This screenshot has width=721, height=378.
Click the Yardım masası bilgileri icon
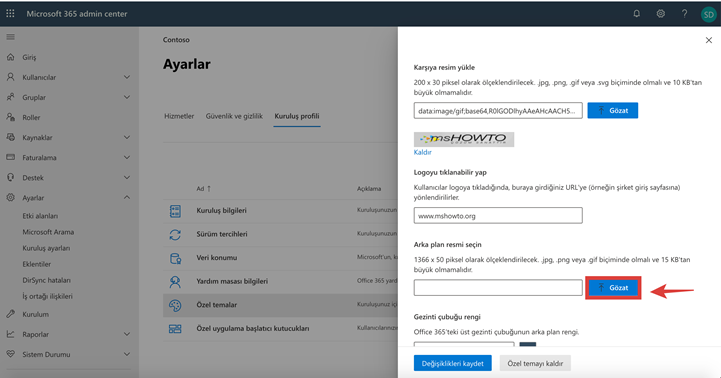175,281
